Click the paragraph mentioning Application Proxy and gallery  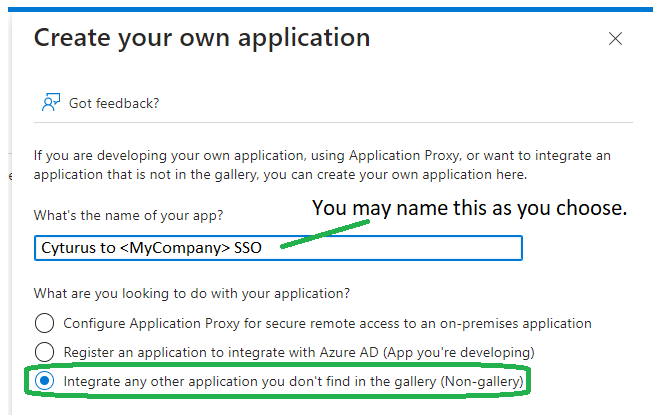pyautogui.click(x=322, y=165)
